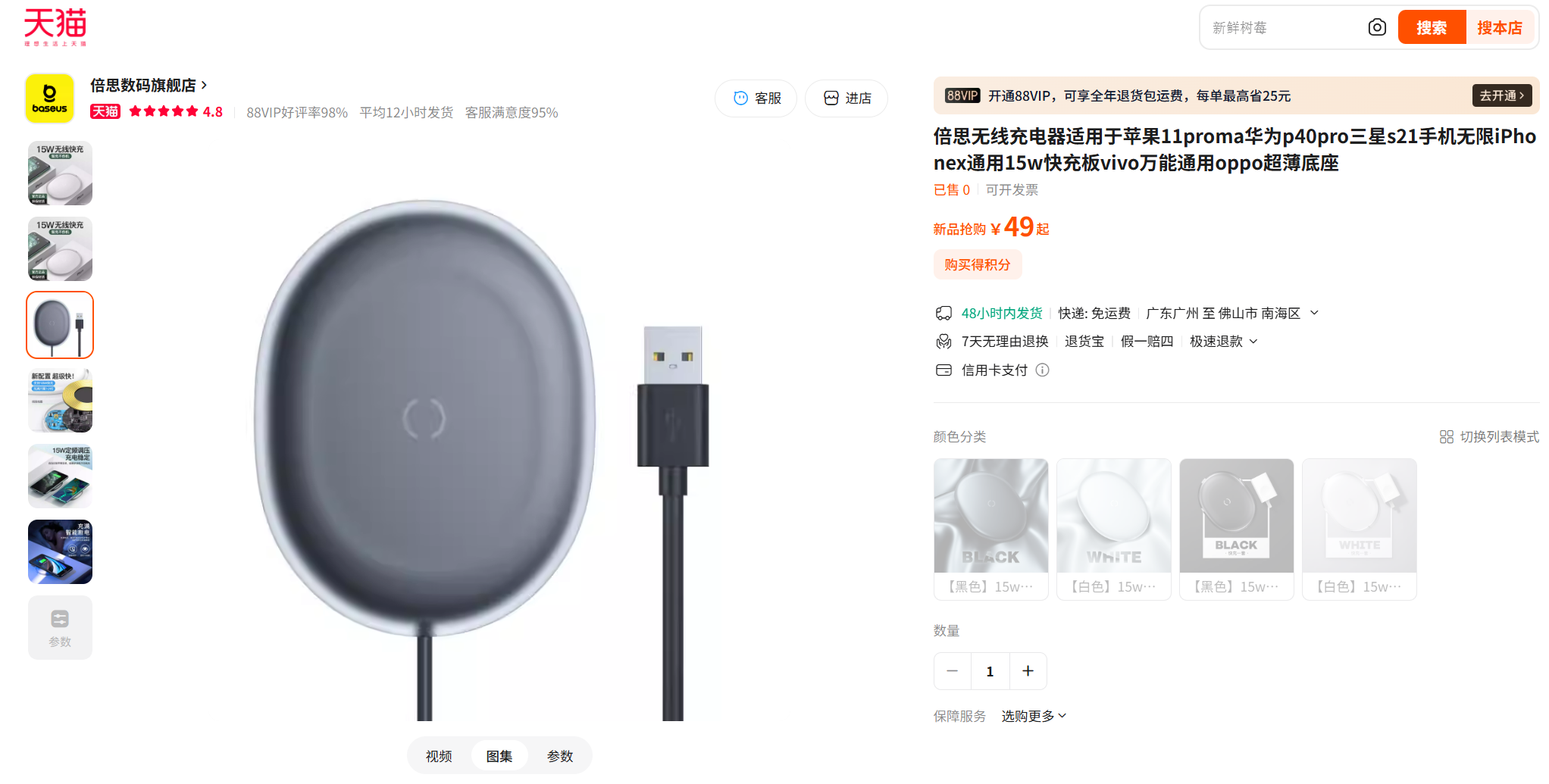Viewport: 1549px width, 784px height.
Task: Click 去开通 to activate 88VIP
Action: click(1501, 95)
